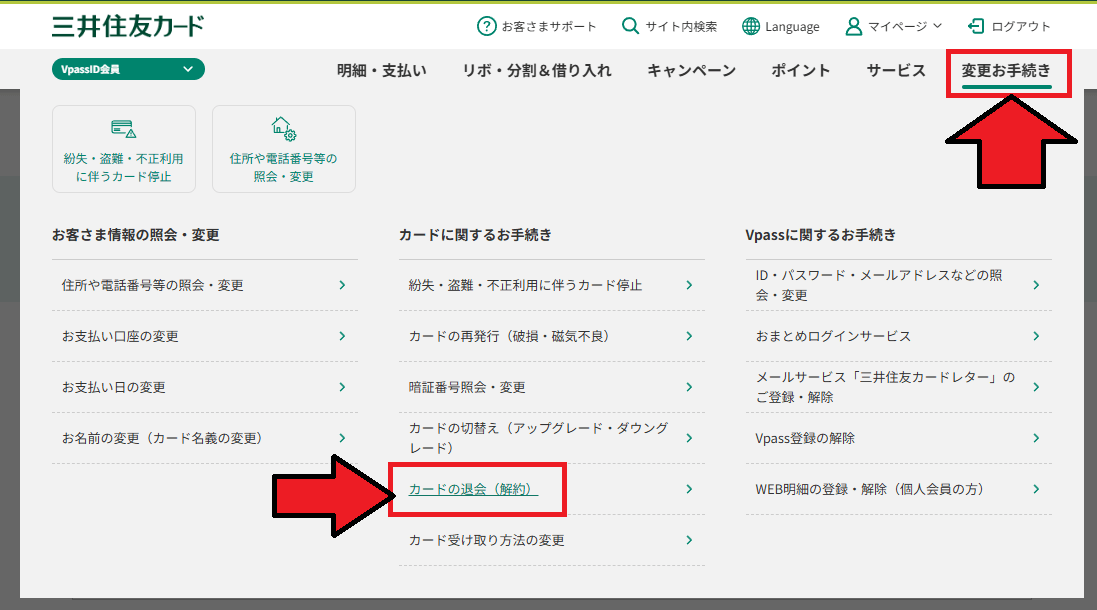Expand the VpassID会員 dropdown
This screenshot has height=610, width=1097.
point(128,69)
